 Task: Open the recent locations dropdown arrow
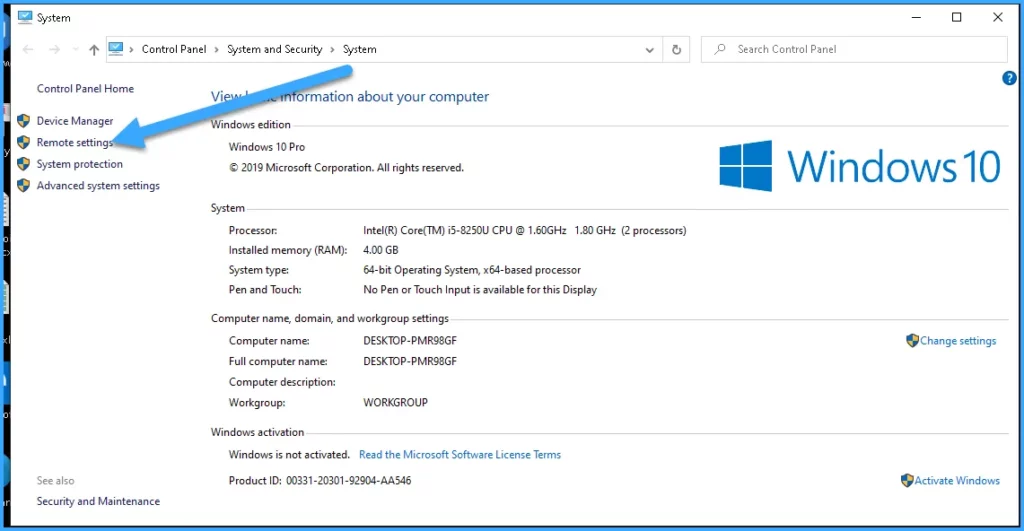click(73, 50)
